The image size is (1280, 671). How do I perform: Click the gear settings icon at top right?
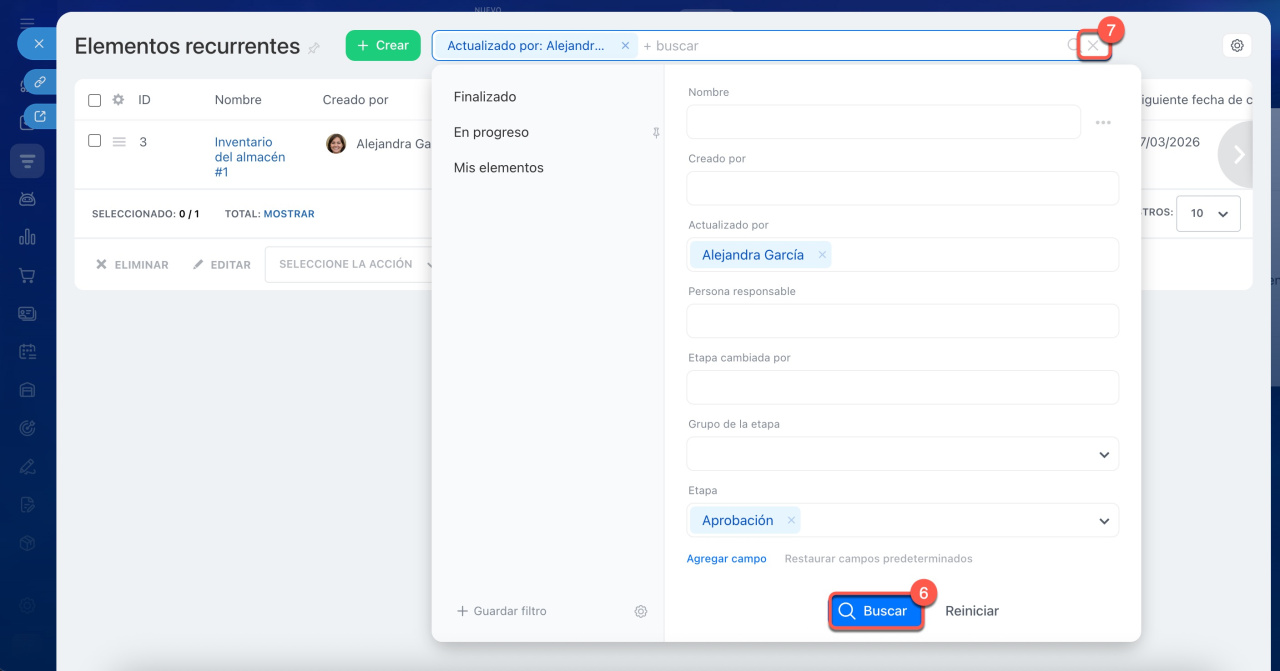[x=1237, y=46]
